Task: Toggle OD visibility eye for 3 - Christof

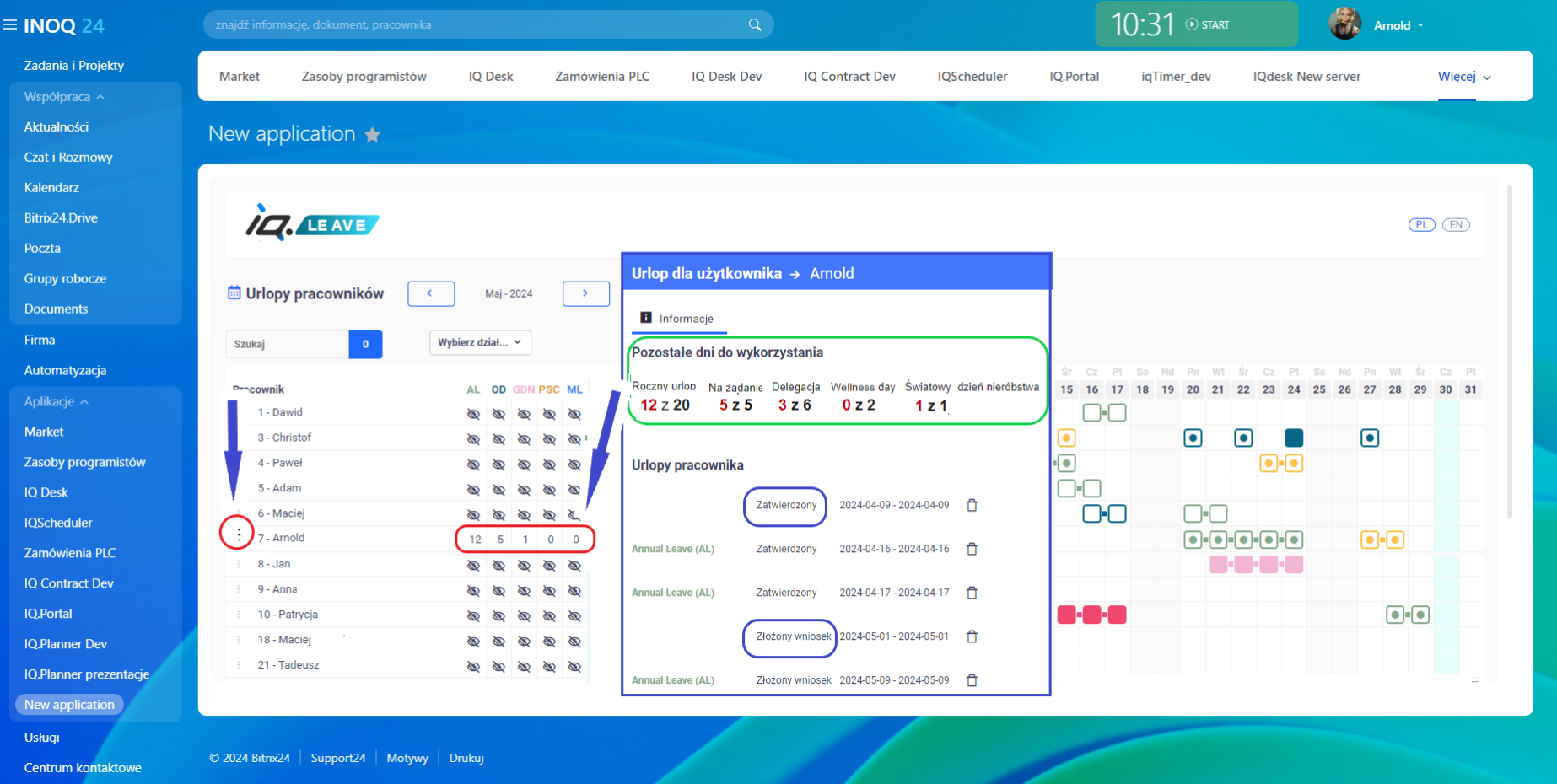Action: point(498,439)
